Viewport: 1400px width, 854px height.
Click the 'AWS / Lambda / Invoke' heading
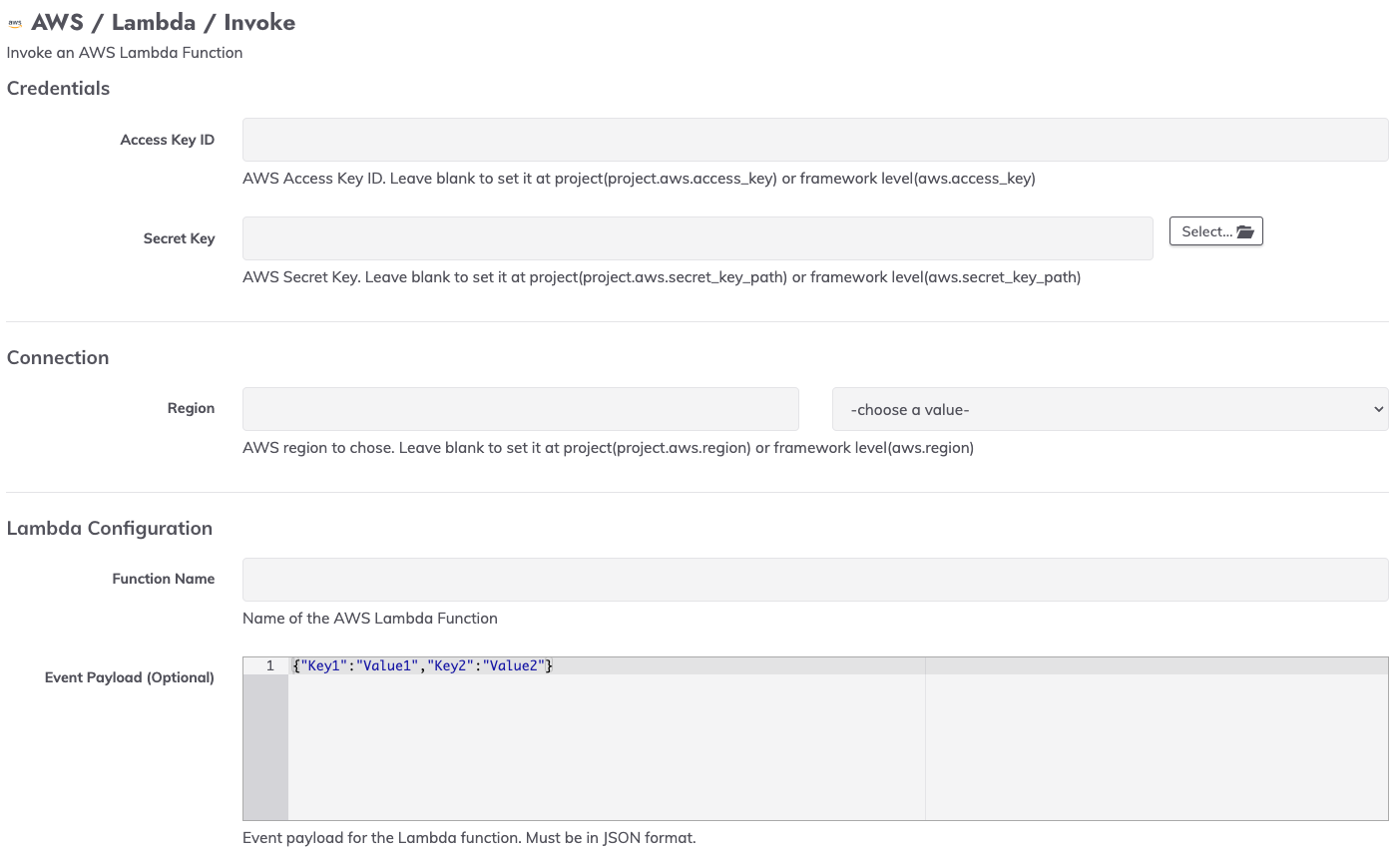pyautogui.click(x=164, y=23)
